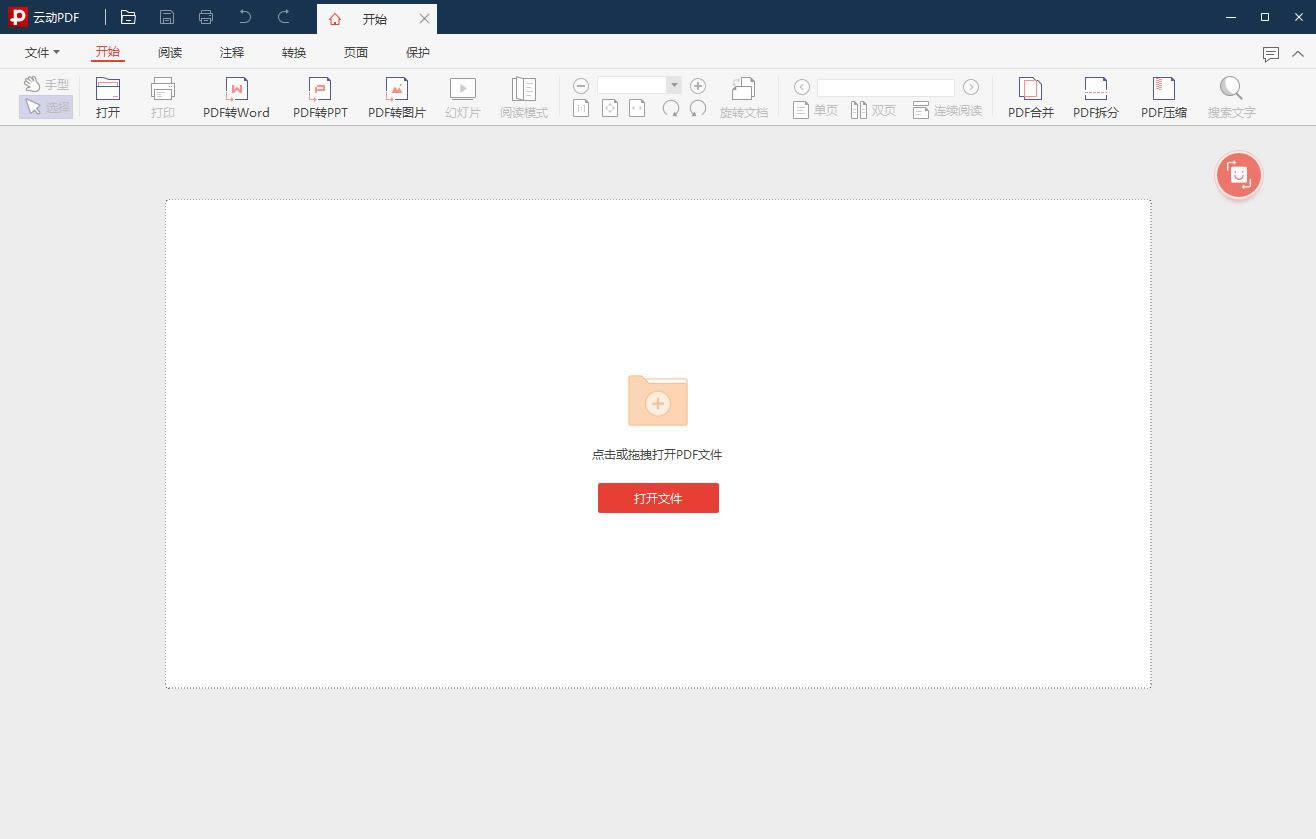Click title bar open-folder icon

128,17
